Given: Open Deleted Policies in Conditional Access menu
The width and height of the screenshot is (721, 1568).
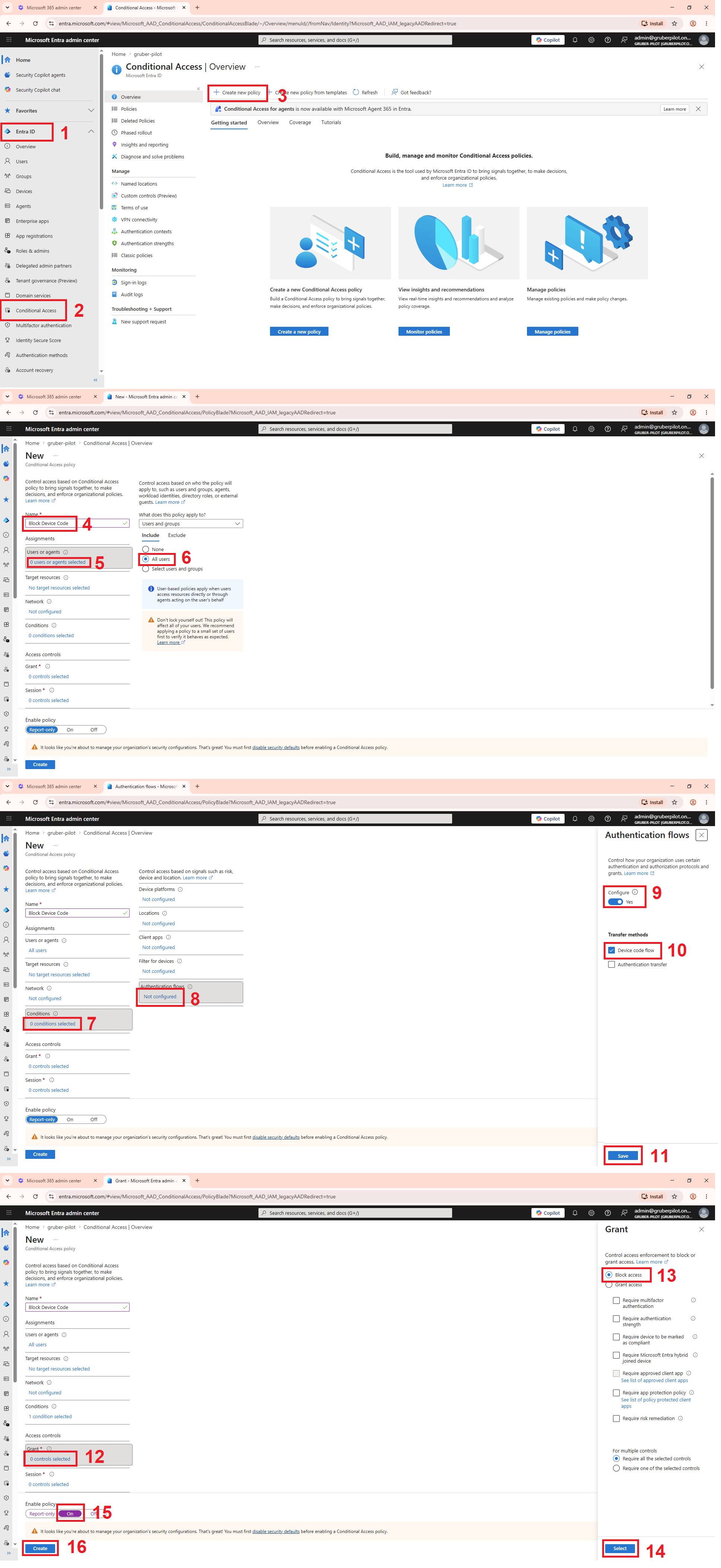Looking at the screenshot, I should pos(137,121).
